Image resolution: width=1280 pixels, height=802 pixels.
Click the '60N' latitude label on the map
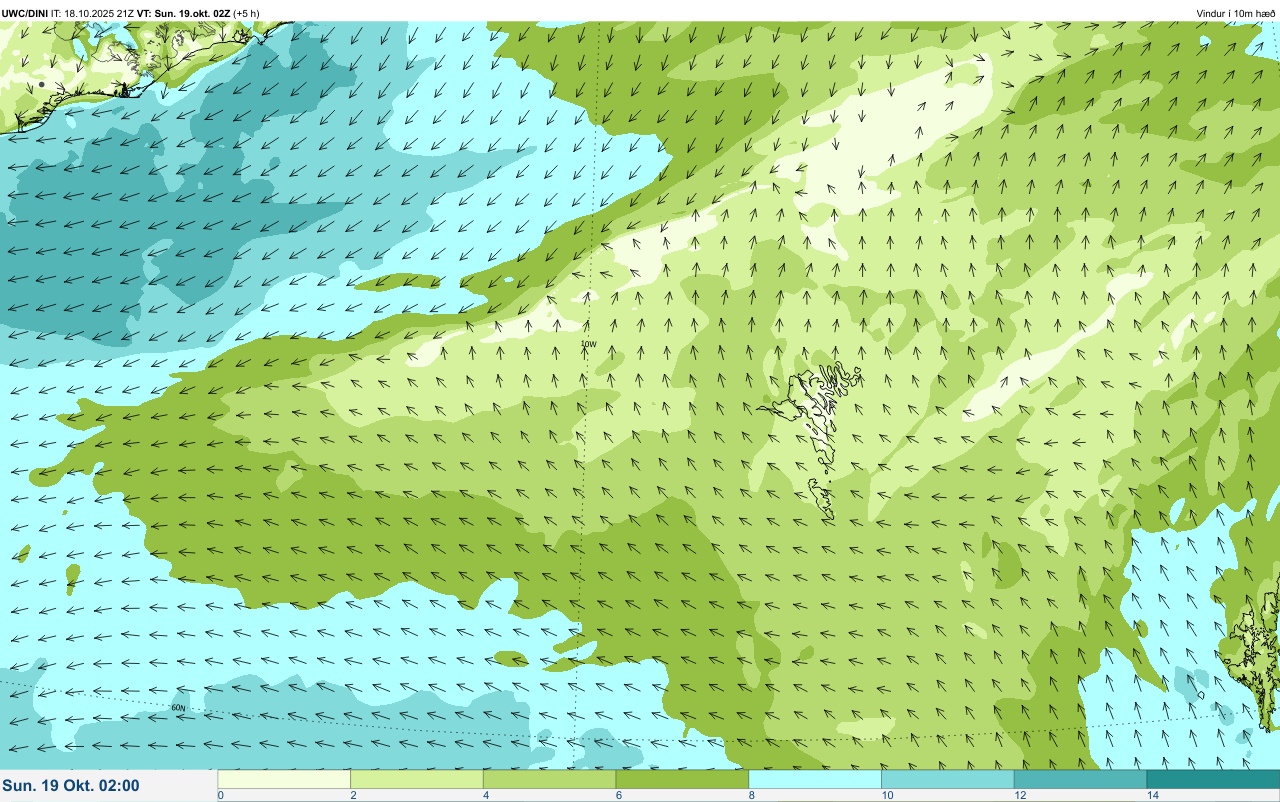[178, 708]
